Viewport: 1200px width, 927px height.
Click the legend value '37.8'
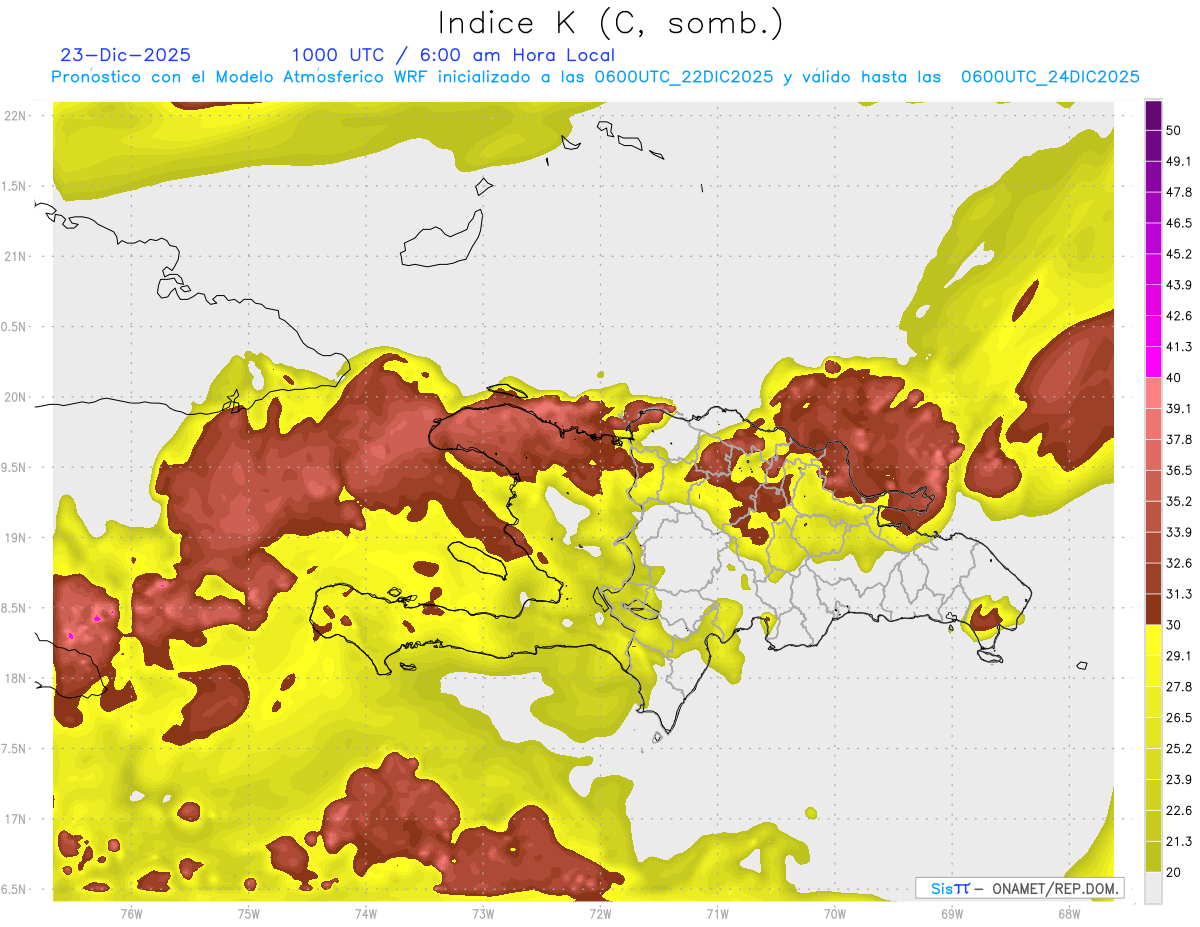click(1178, 439)
